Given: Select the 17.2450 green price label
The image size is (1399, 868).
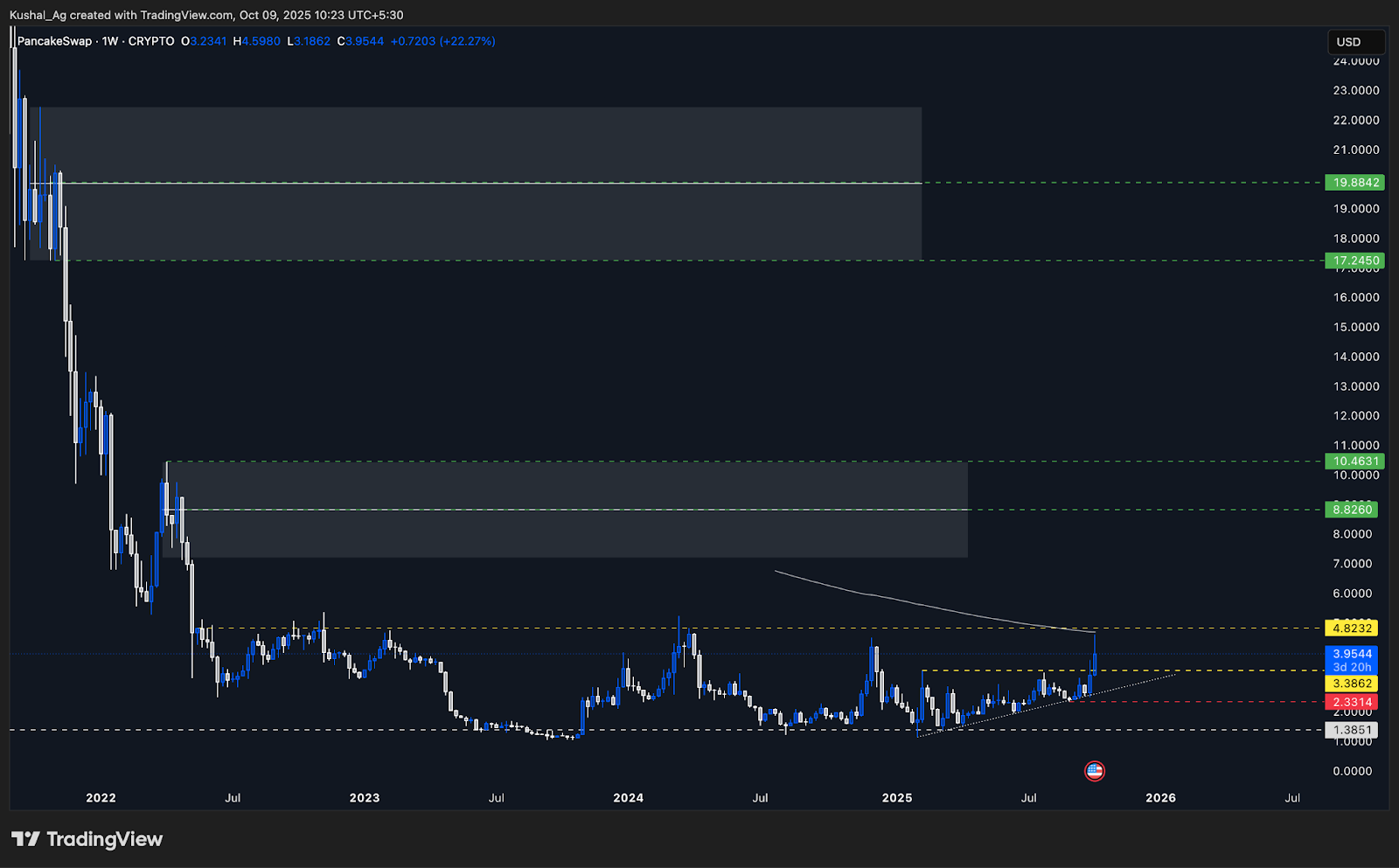Looking at the screenshot, I should pos(1354,260).
